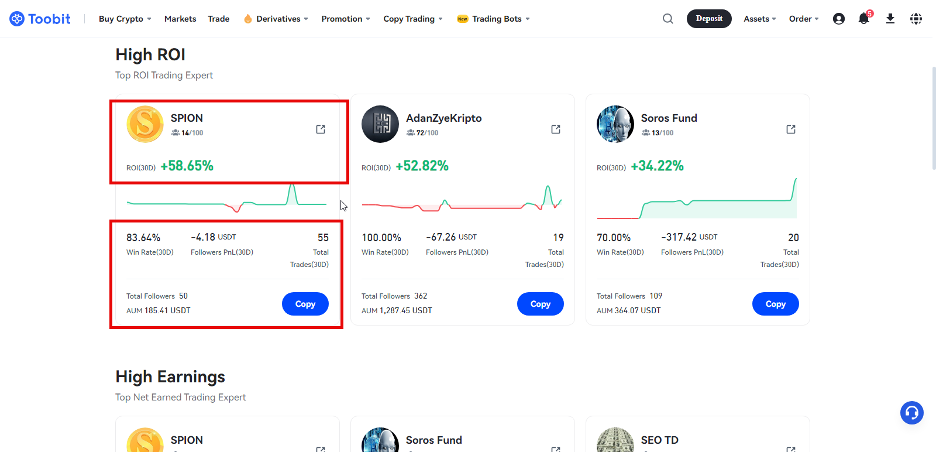Copy the Soros Fund trader
Viewport: 936px width, 452px height.
(775, 304)
